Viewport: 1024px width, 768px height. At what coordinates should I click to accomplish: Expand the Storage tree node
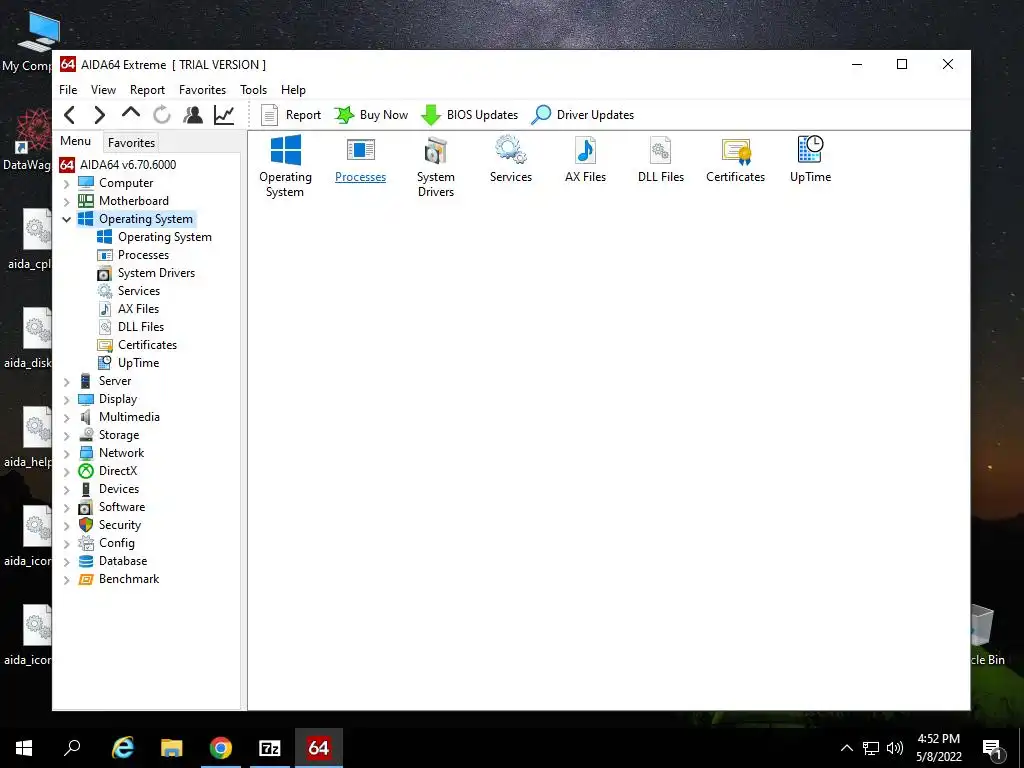tap(67, 436)
